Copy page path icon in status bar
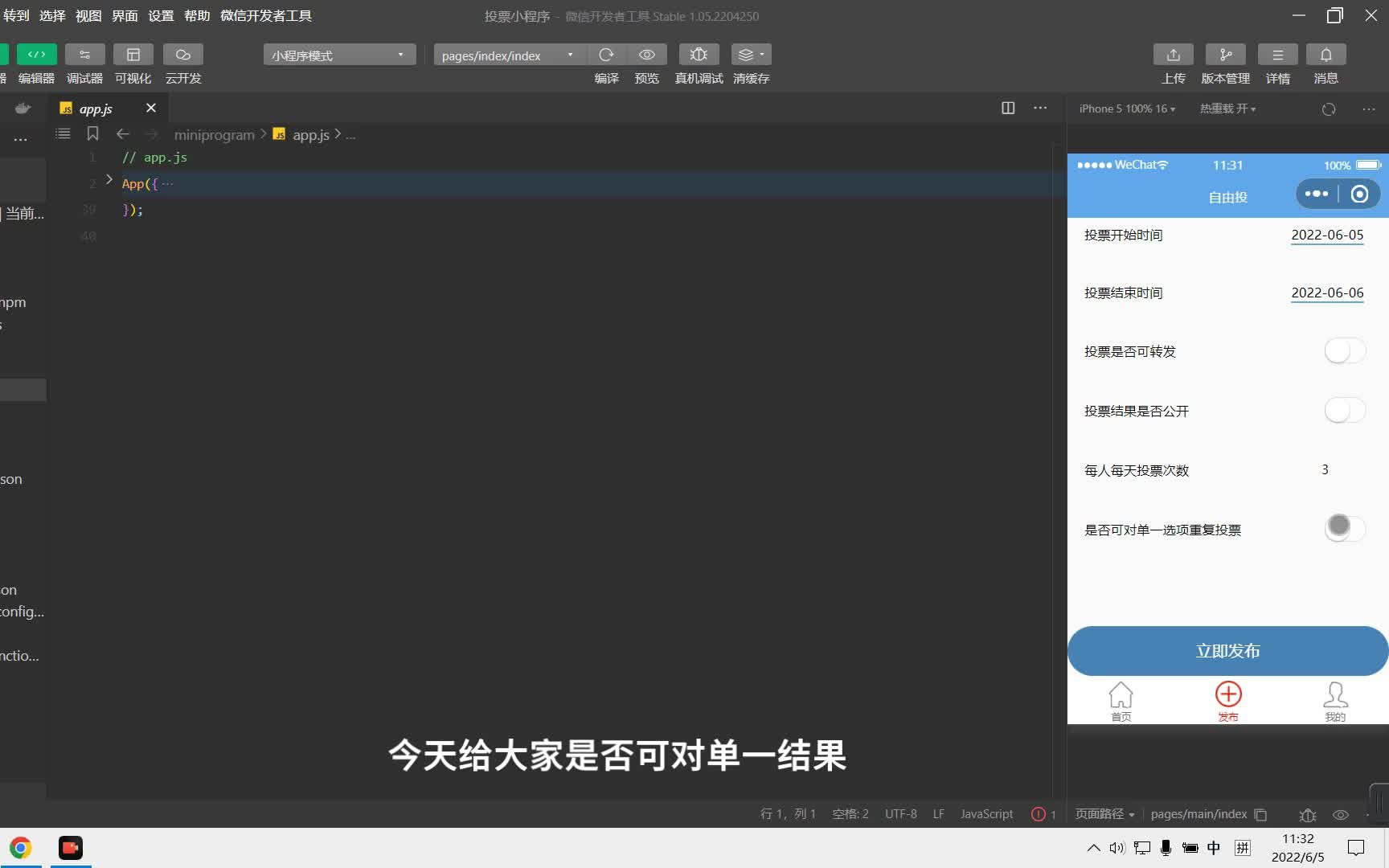Viewport: 1389px width, 868px height. click(1260, 814)
